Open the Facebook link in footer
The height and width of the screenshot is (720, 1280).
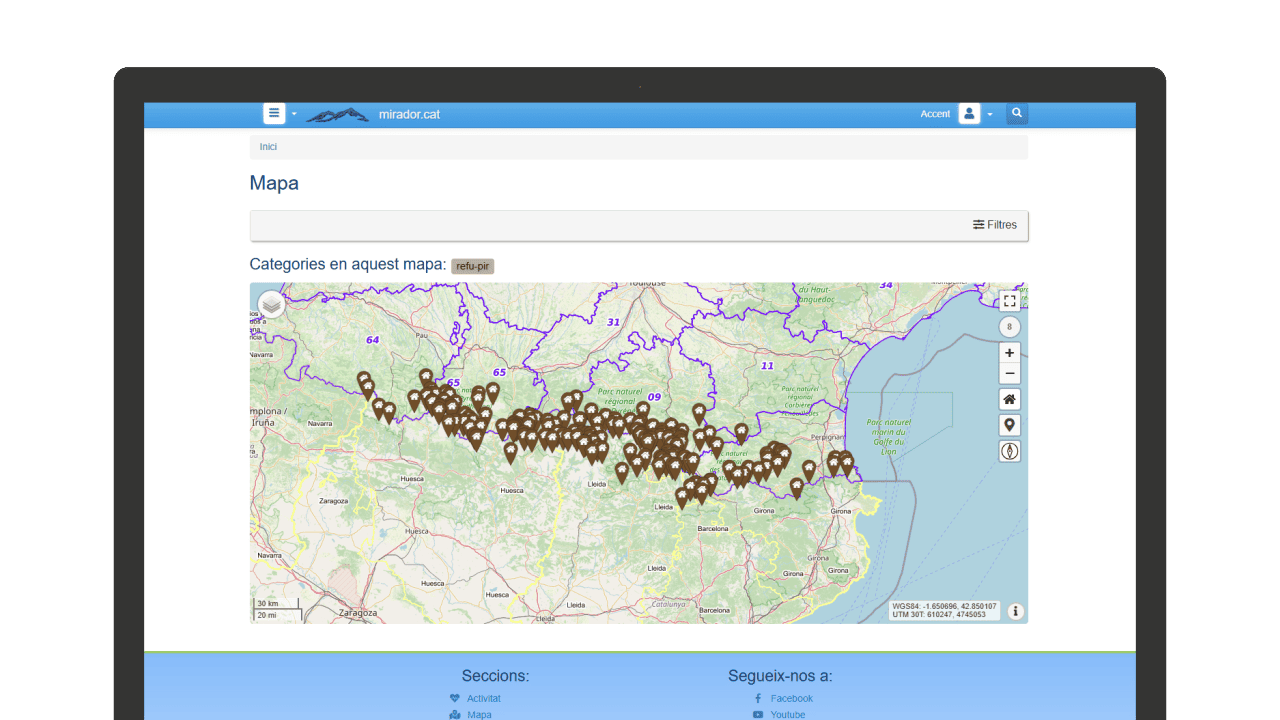click(791, 698)
